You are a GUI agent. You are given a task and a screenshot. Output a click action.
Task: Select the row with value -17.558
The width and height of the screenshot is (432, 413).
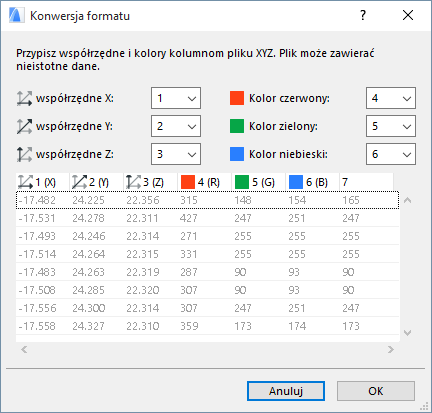coord(207,326)
